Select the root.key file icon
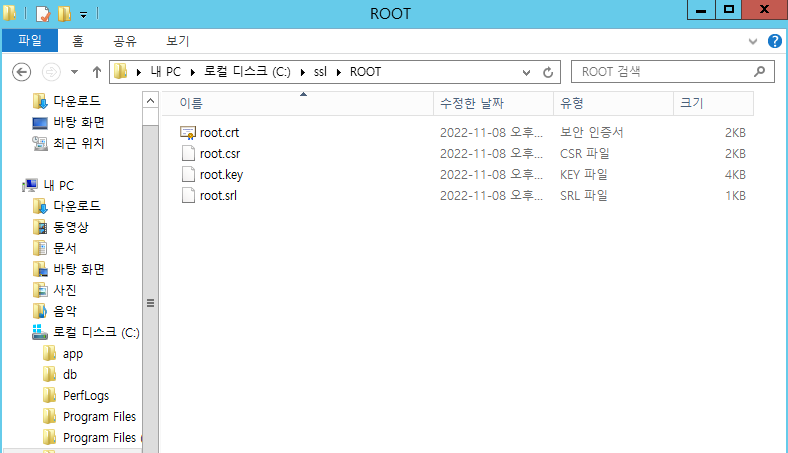The image size is (788, 453). coord(188,174)
